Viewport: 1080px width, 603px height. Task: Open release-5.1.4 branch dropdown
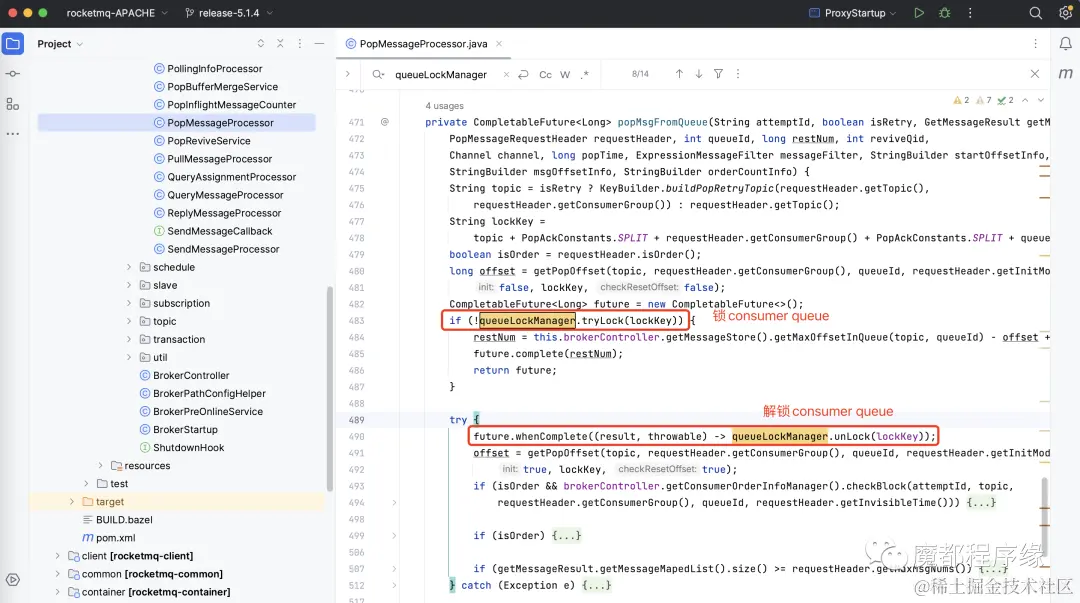pyautogui.click(x=229, y=13)
